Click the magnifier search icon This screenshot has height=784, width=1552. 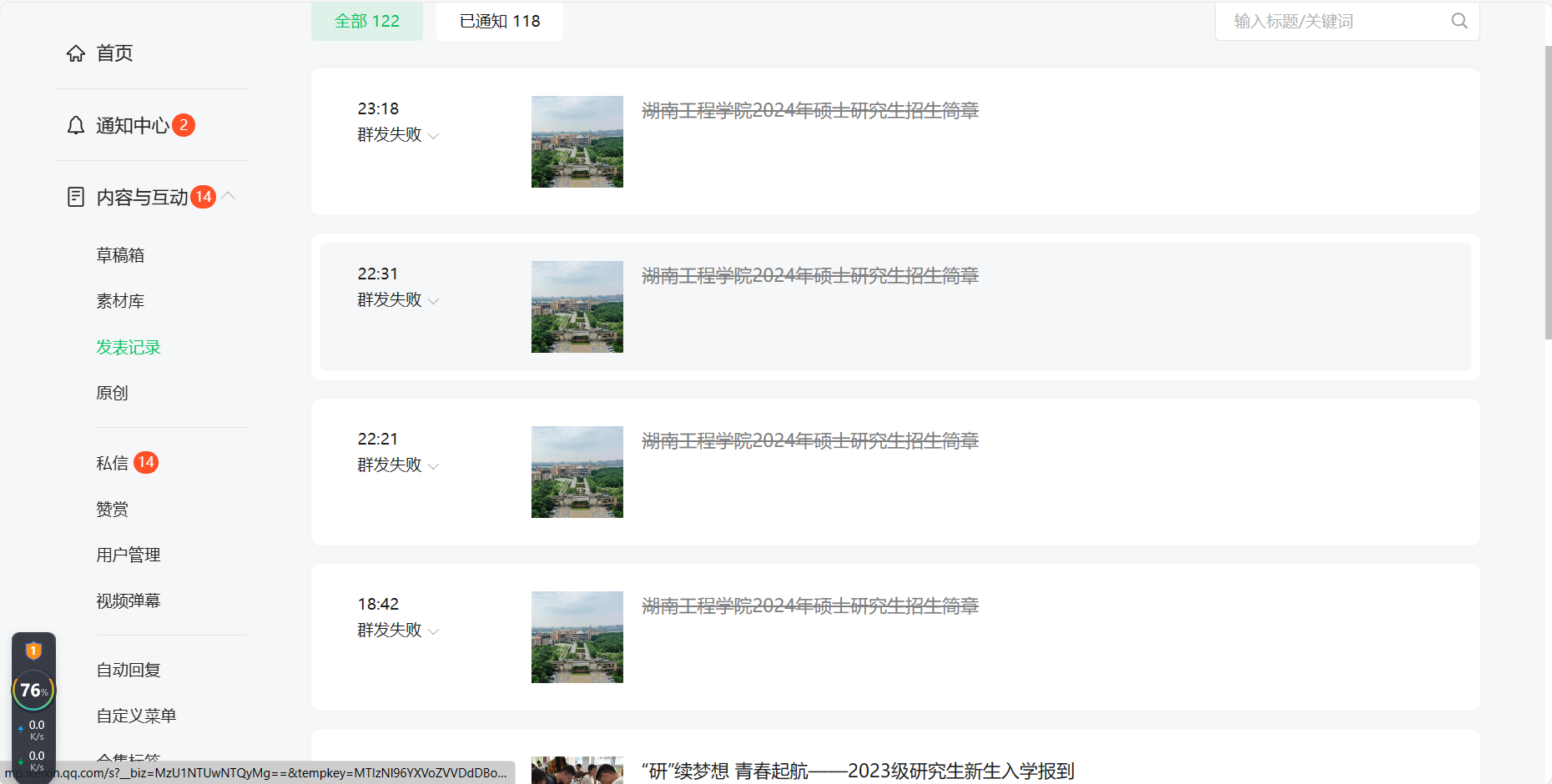pyautogui.click(x=1459, y=21)
